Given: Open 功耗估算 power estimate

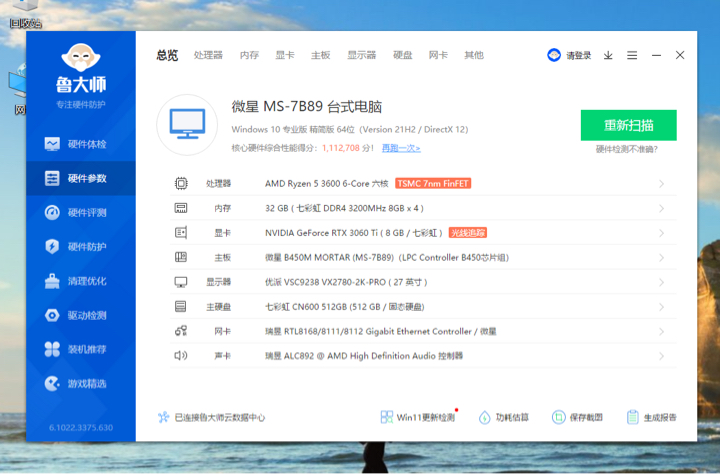Looking at the screenshot, I should tap(504, 417).
